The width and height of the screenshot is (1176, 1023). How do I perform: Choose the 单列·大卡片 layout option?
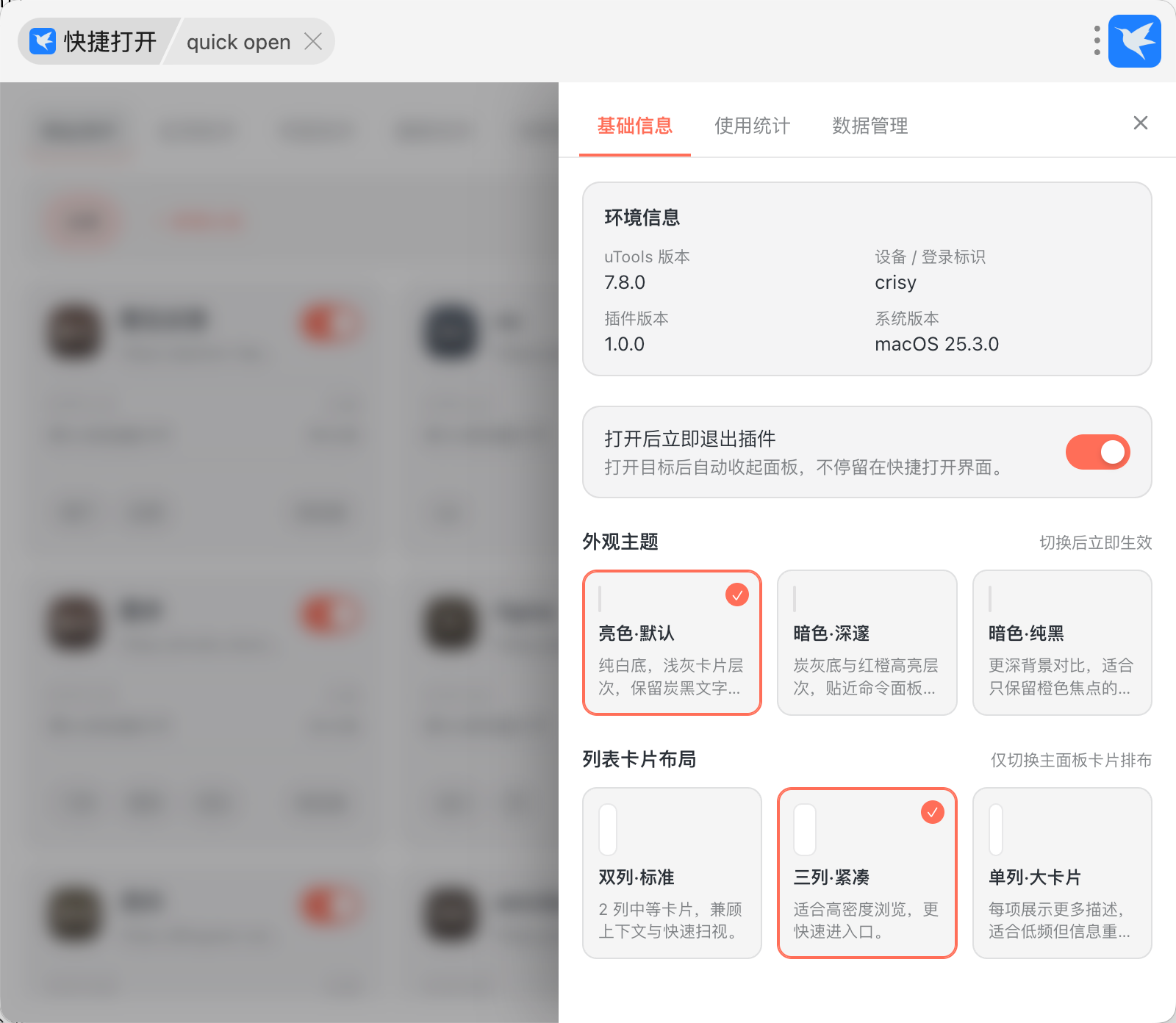click(1062, 873)
